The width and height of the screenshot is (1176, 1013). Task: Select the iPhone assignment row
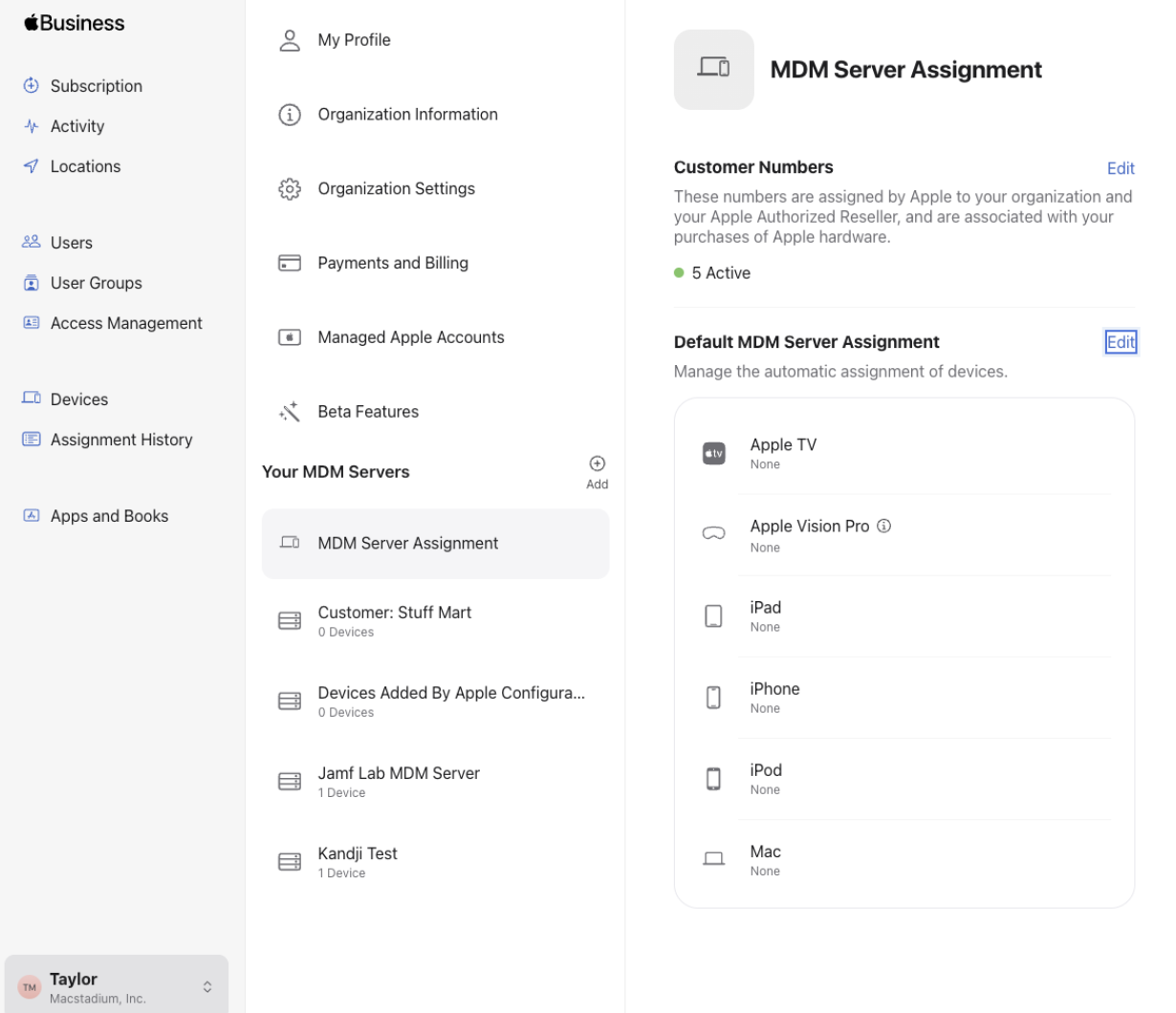pos(904,698)
